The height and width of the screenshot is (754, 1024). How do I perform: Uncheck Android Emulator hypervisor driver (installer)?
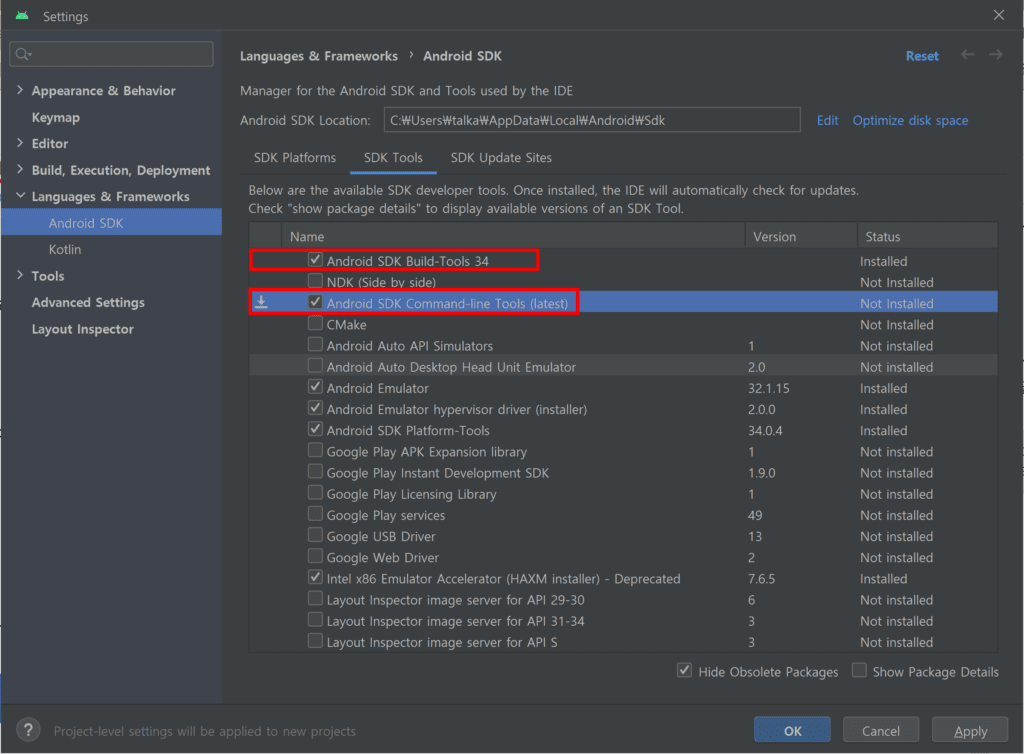[315, 408]
